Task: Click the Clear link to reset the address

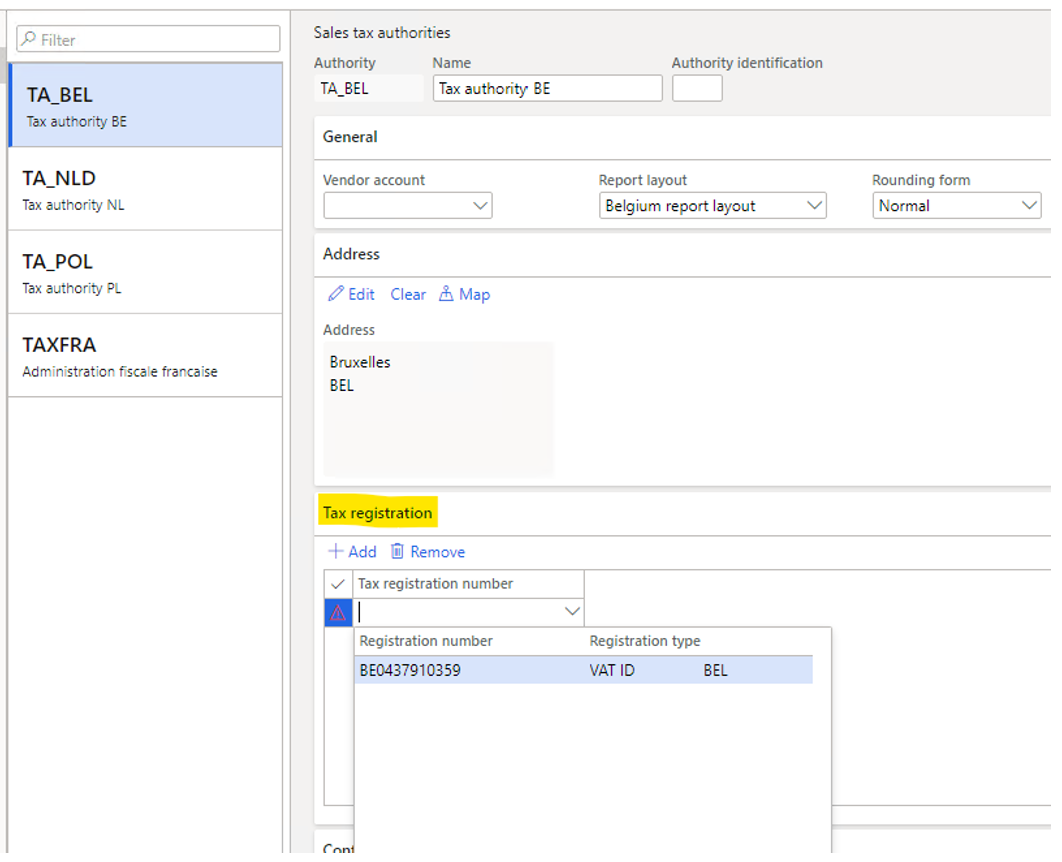Action: [x=407, y=294]
